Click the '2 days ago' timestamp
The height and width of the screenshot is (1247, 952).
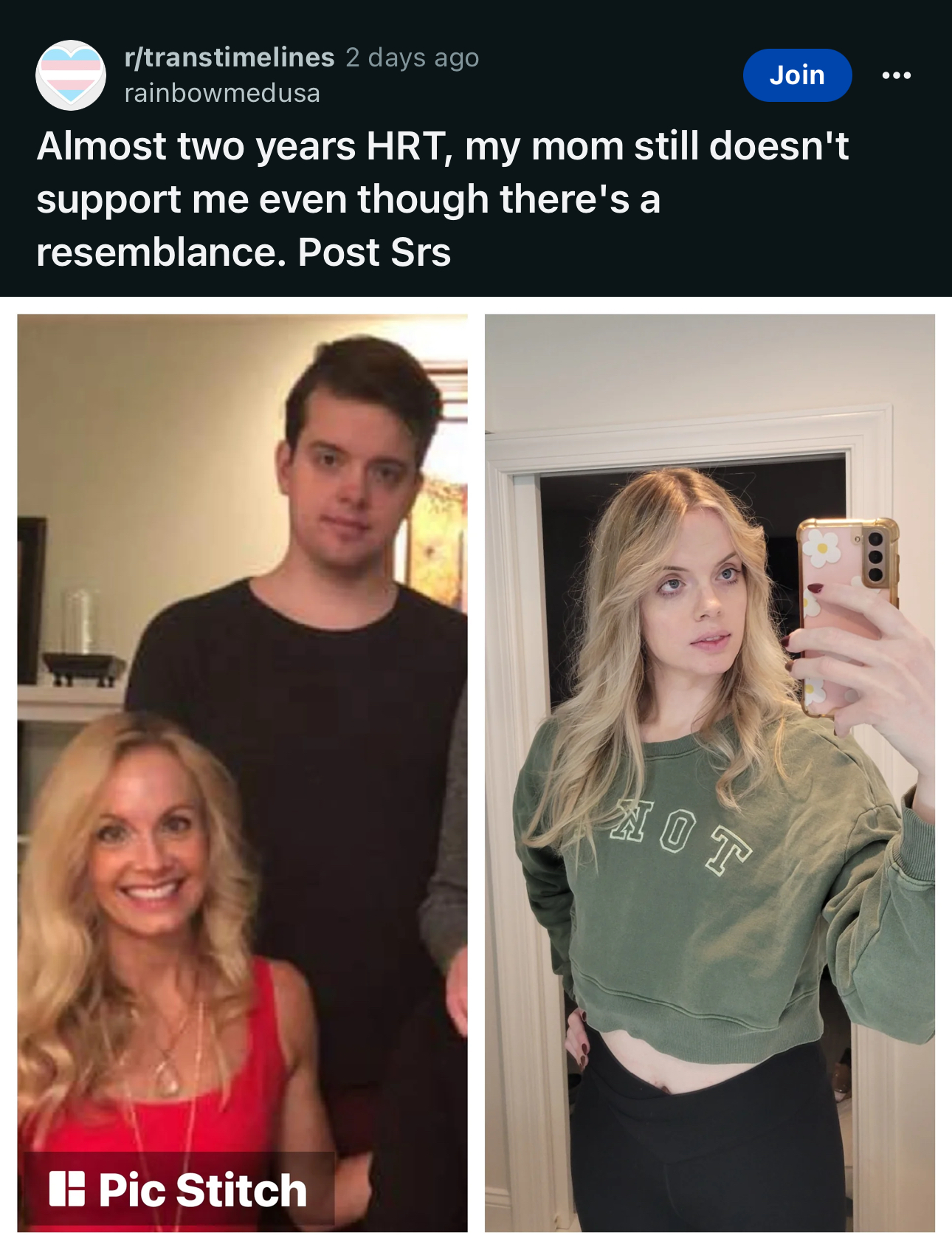click(413, 58)
